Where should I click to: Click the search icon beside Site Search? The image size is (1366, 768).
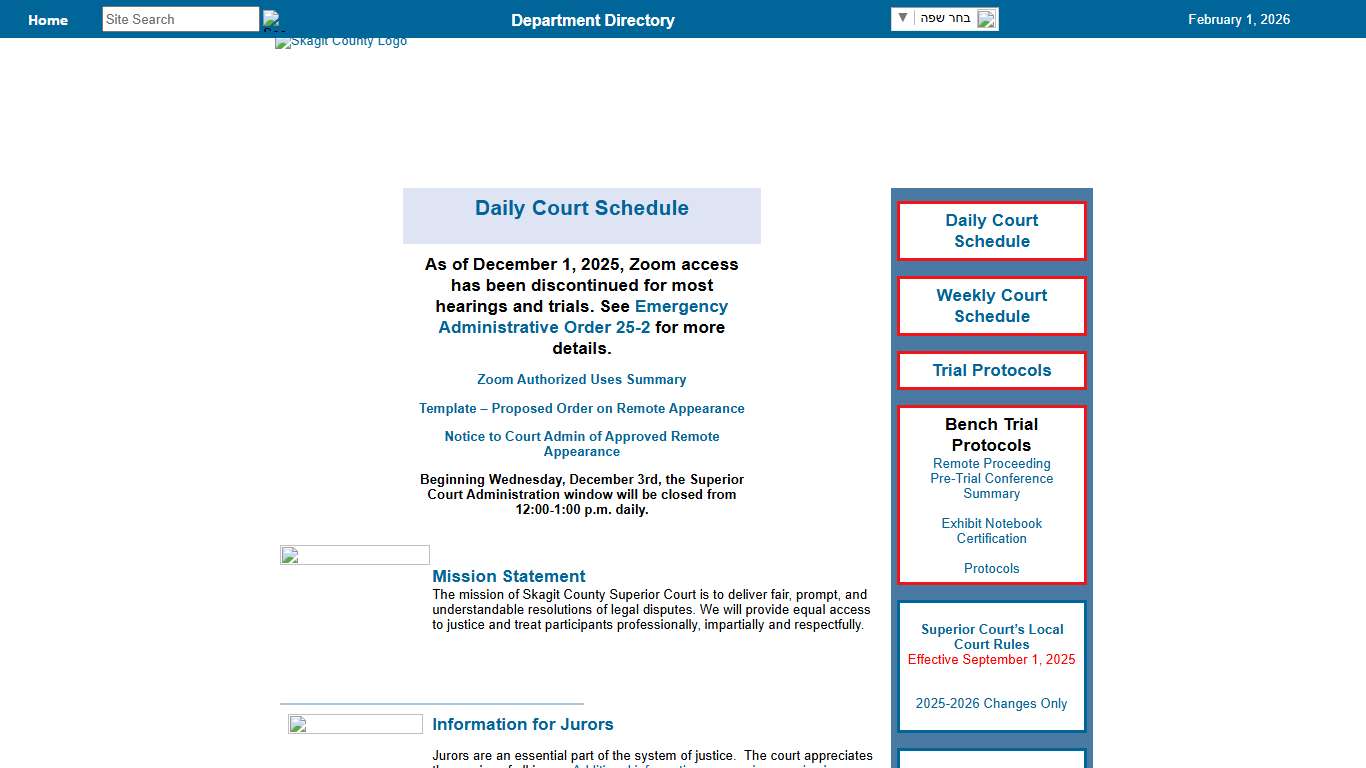[x=271, y=19]
